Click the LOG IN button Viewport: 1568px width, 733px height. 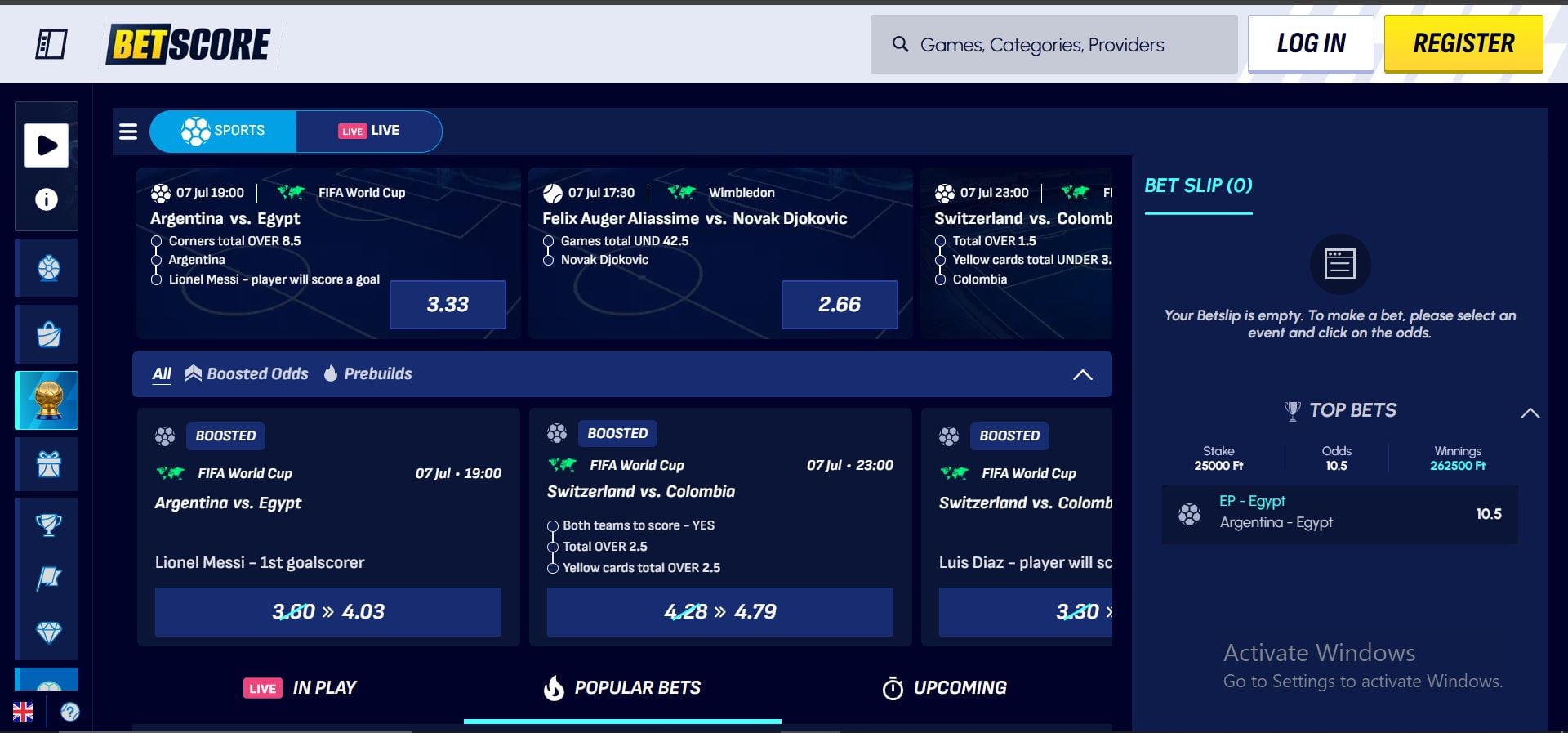[1311, 43]
